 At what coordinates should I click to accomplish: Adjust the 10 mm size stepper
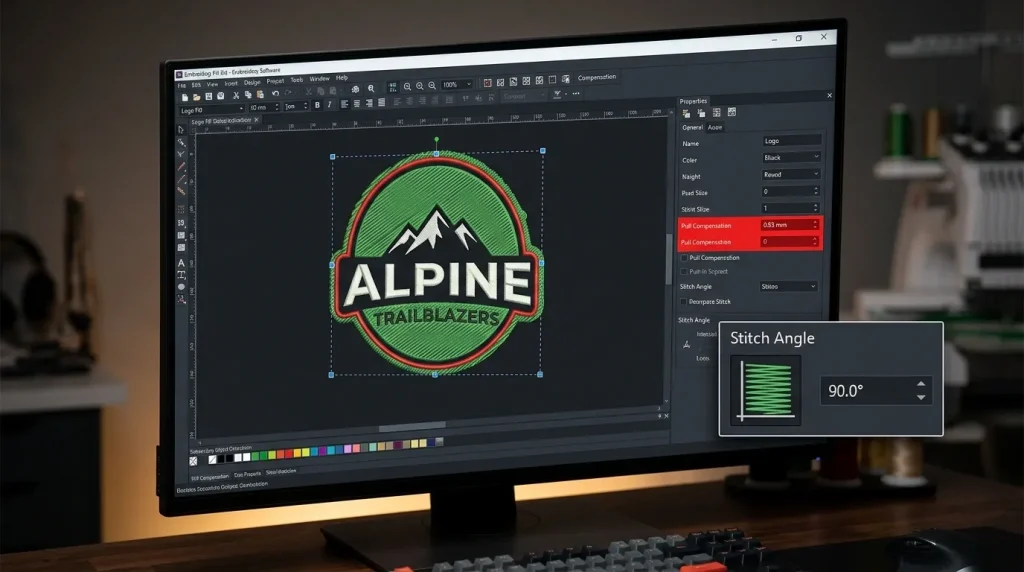[x=277, y=107]
